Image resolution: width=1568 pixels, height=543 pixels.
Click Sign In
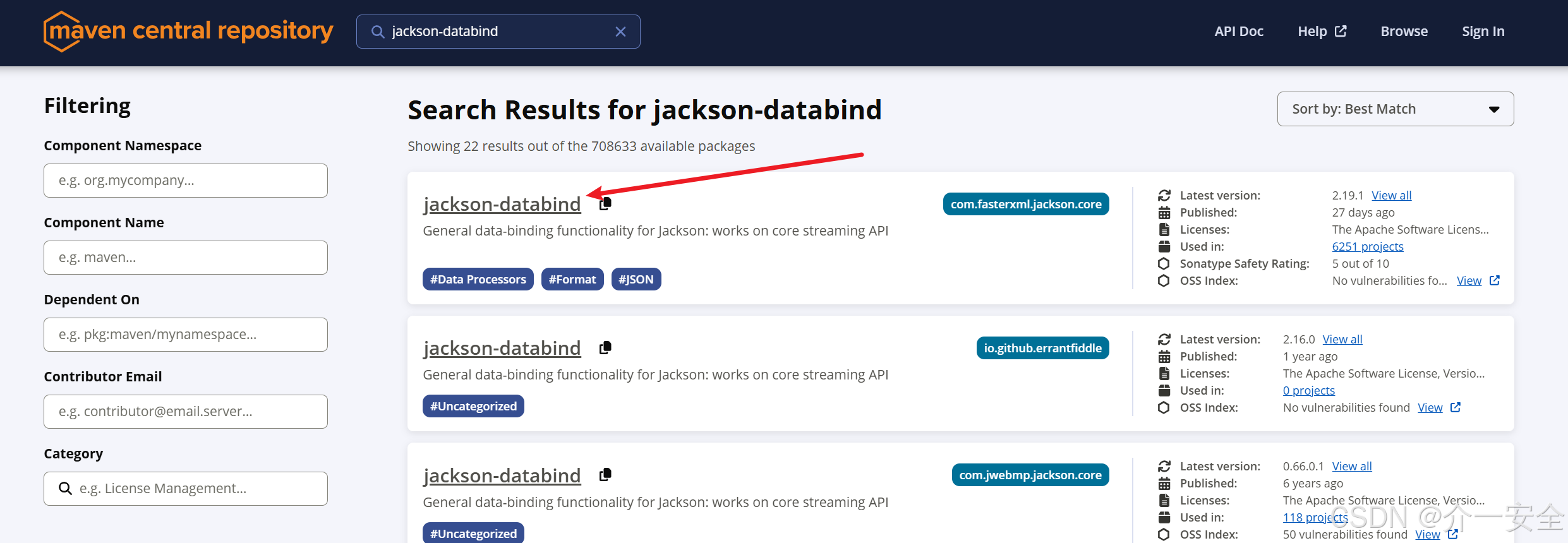(x=1483, y=32)
